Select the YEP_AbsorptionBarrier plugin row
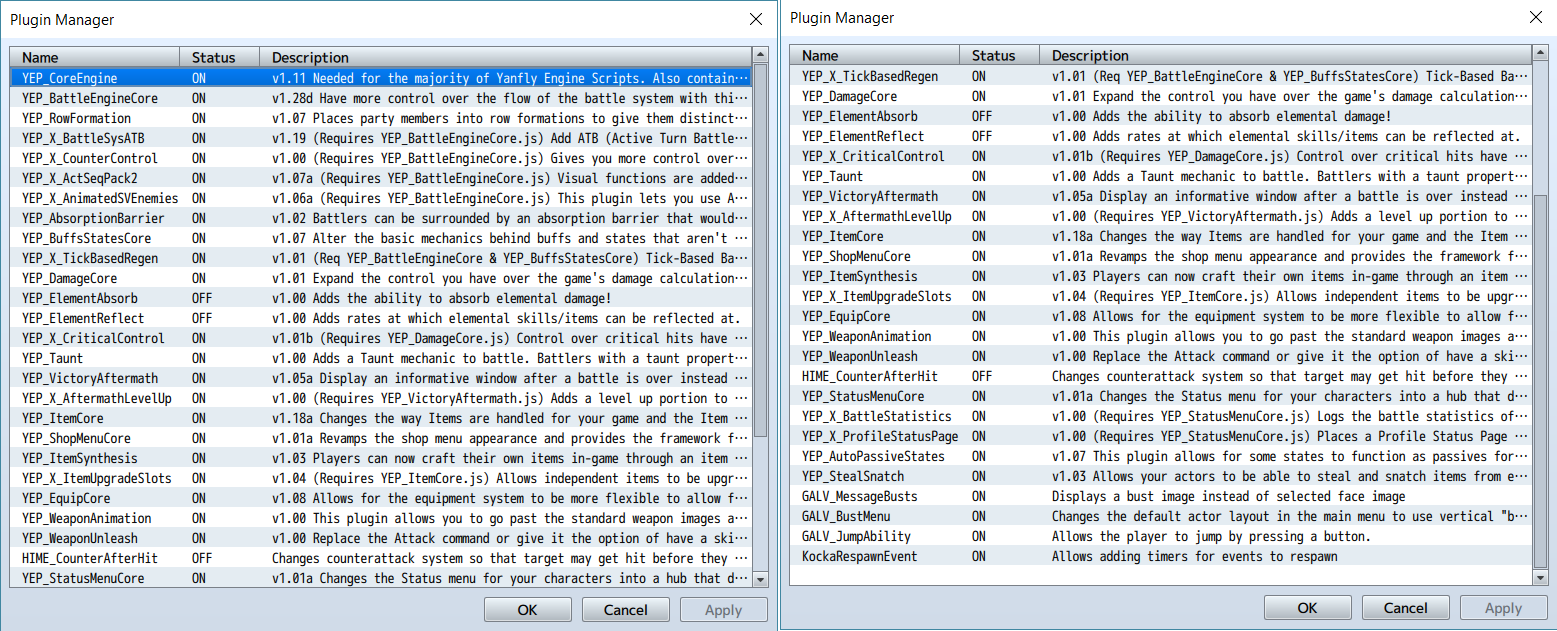This screenshot has height=631, width=1557. click(x=381, y=218)
